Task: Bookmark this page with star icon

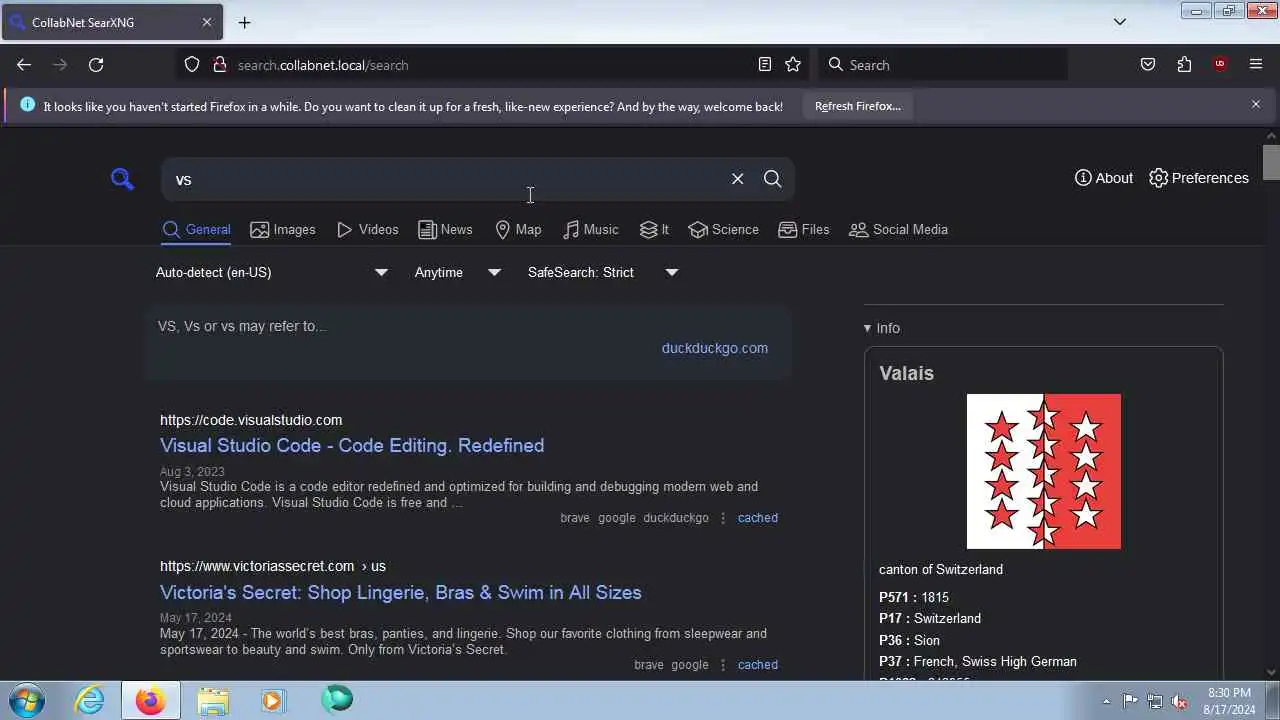Action: (x=793, y=65)
